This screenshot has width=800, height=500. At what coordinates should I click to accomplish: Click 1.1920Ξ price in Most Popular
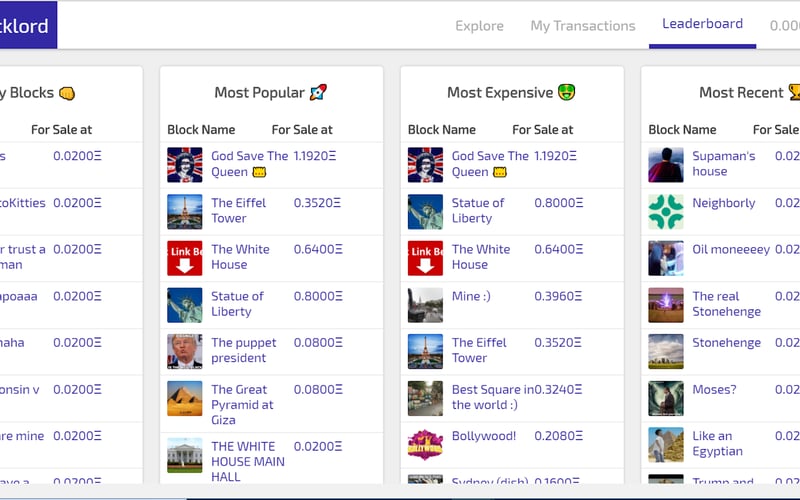[x=315, y=156]
